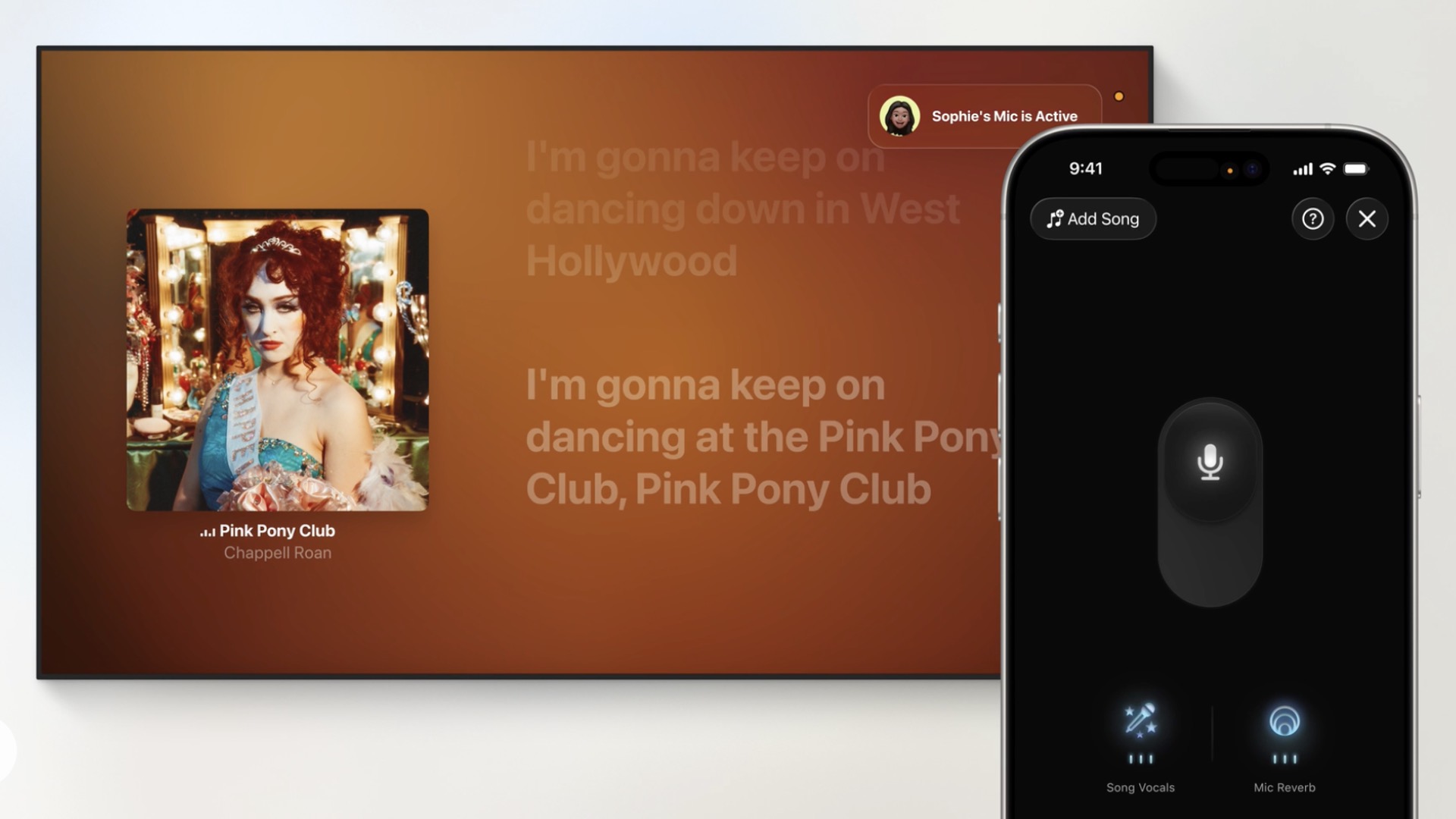Tap the Song Vocals wand microphone icon

point(1140,720)
